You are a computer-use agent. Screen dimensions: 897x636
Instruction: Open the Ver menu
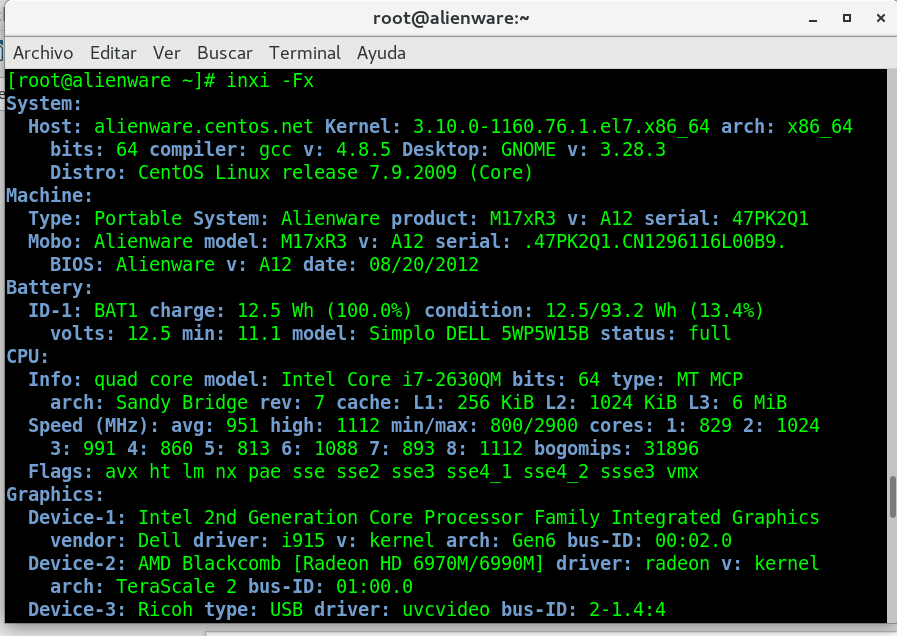(x=166, y=53)
